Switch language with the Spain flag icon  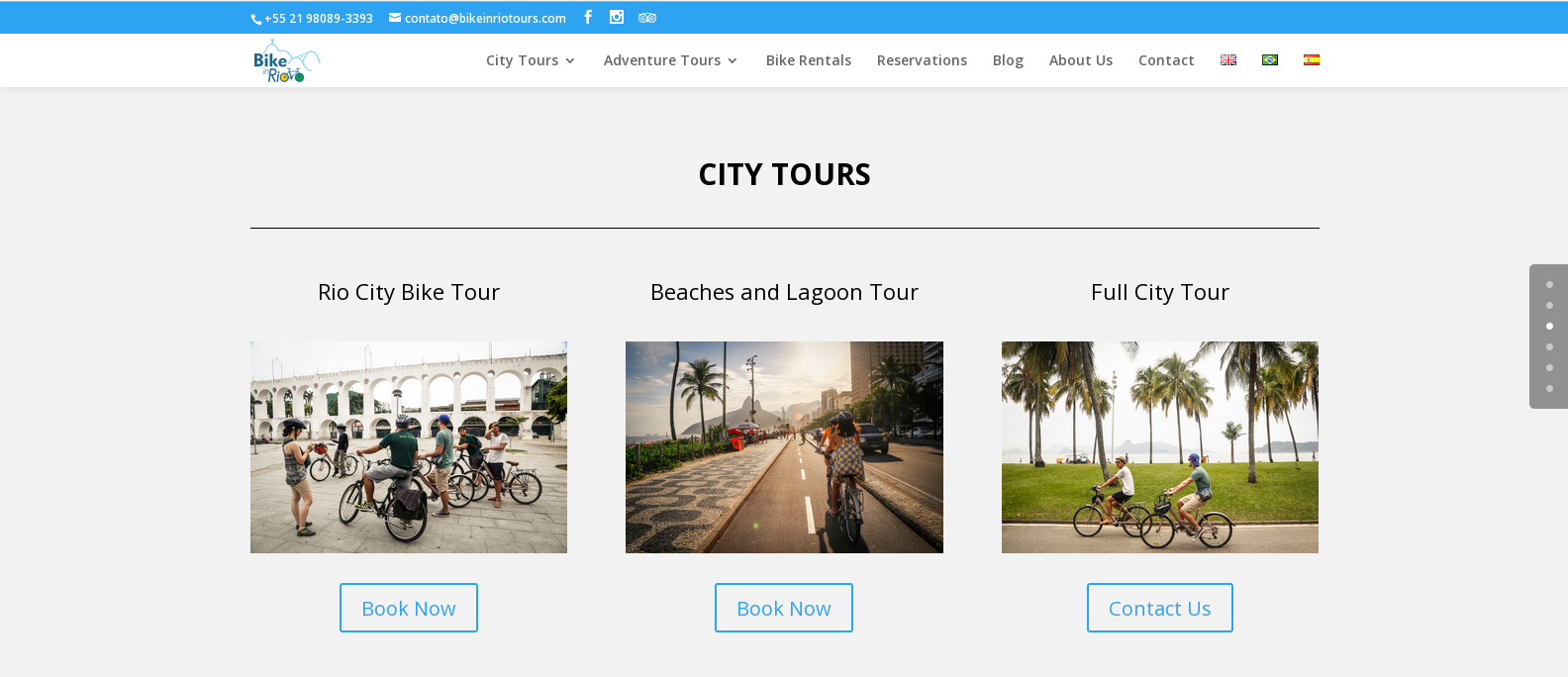[x=1312, y=60]
